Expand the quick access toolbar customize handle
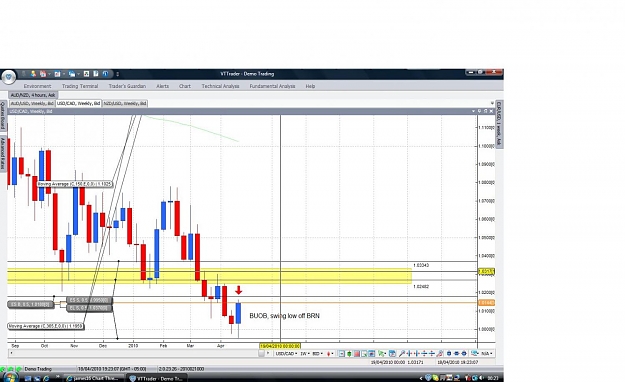 click(118, 74)
